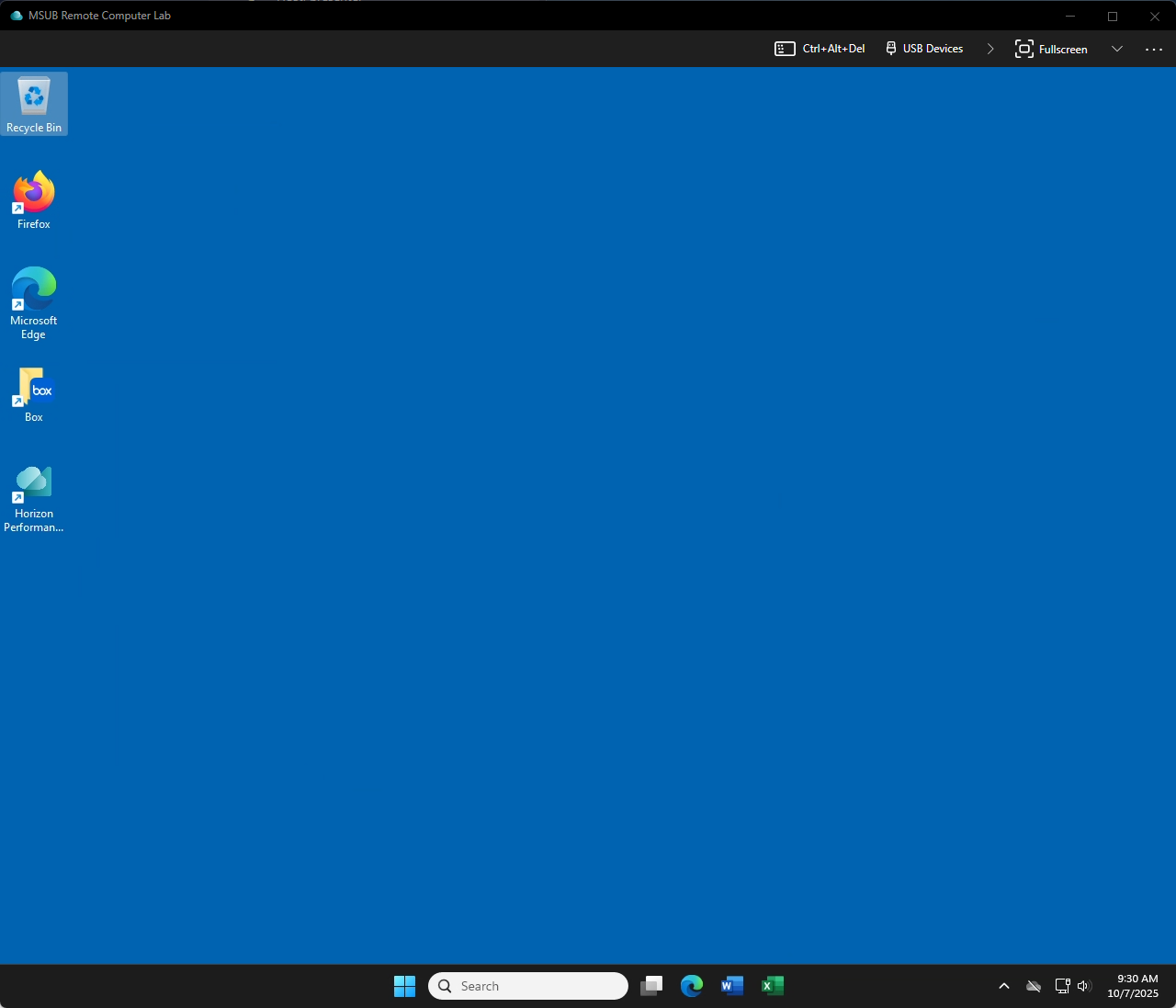Select the Horizon Performance Tracker shortcut

[34, 495]
